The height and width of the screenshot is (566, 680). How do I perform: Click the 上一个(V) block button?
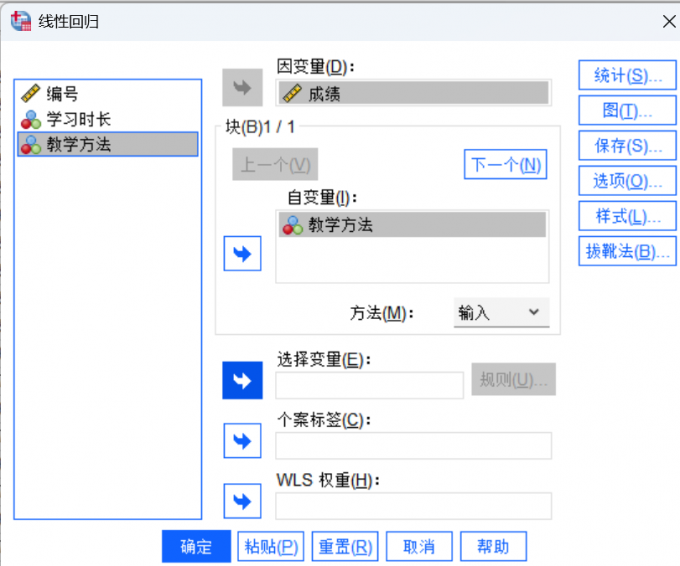click(275, 164)
